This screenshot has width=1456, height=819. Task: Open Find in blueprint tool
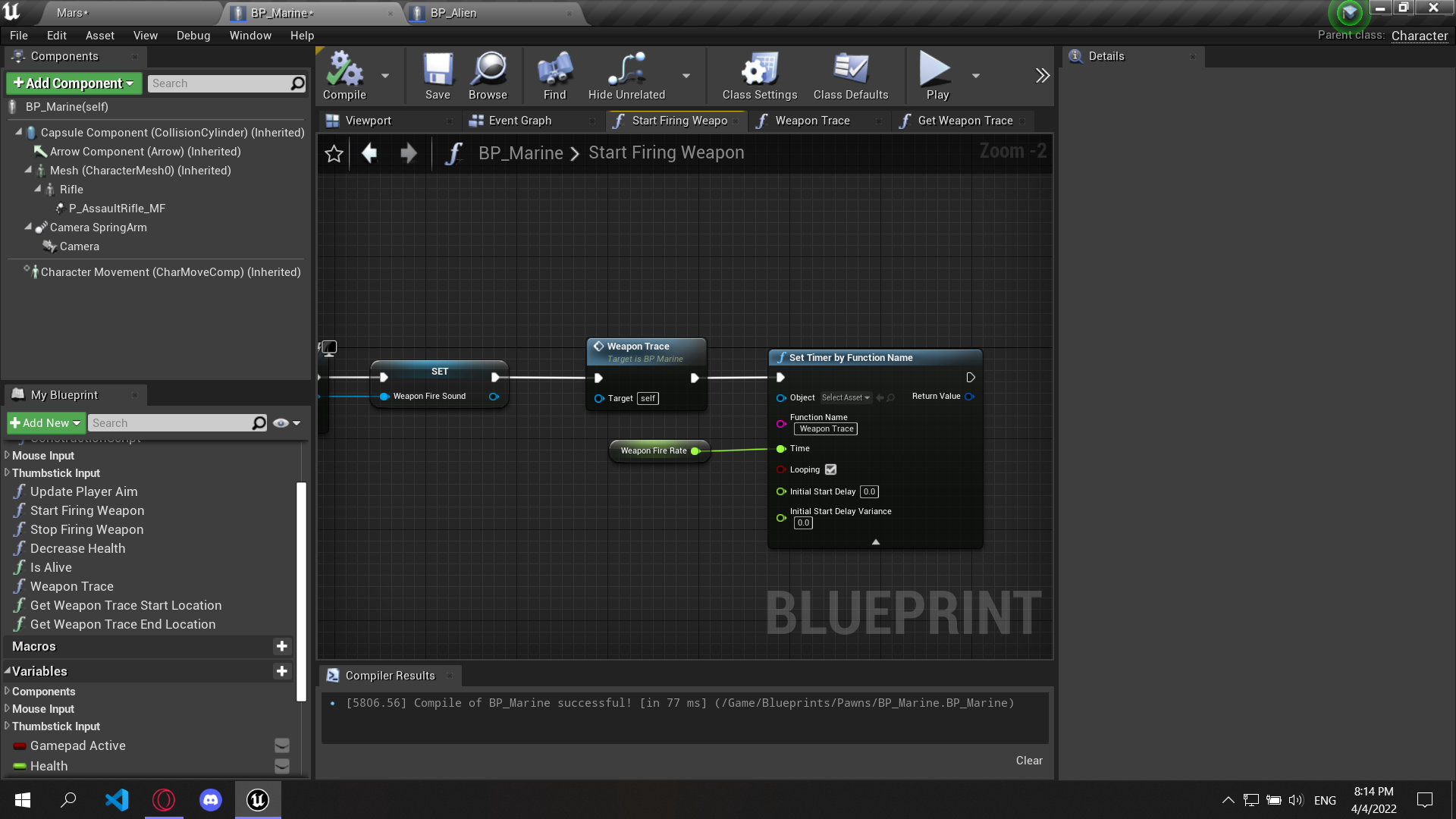point(554,75)
